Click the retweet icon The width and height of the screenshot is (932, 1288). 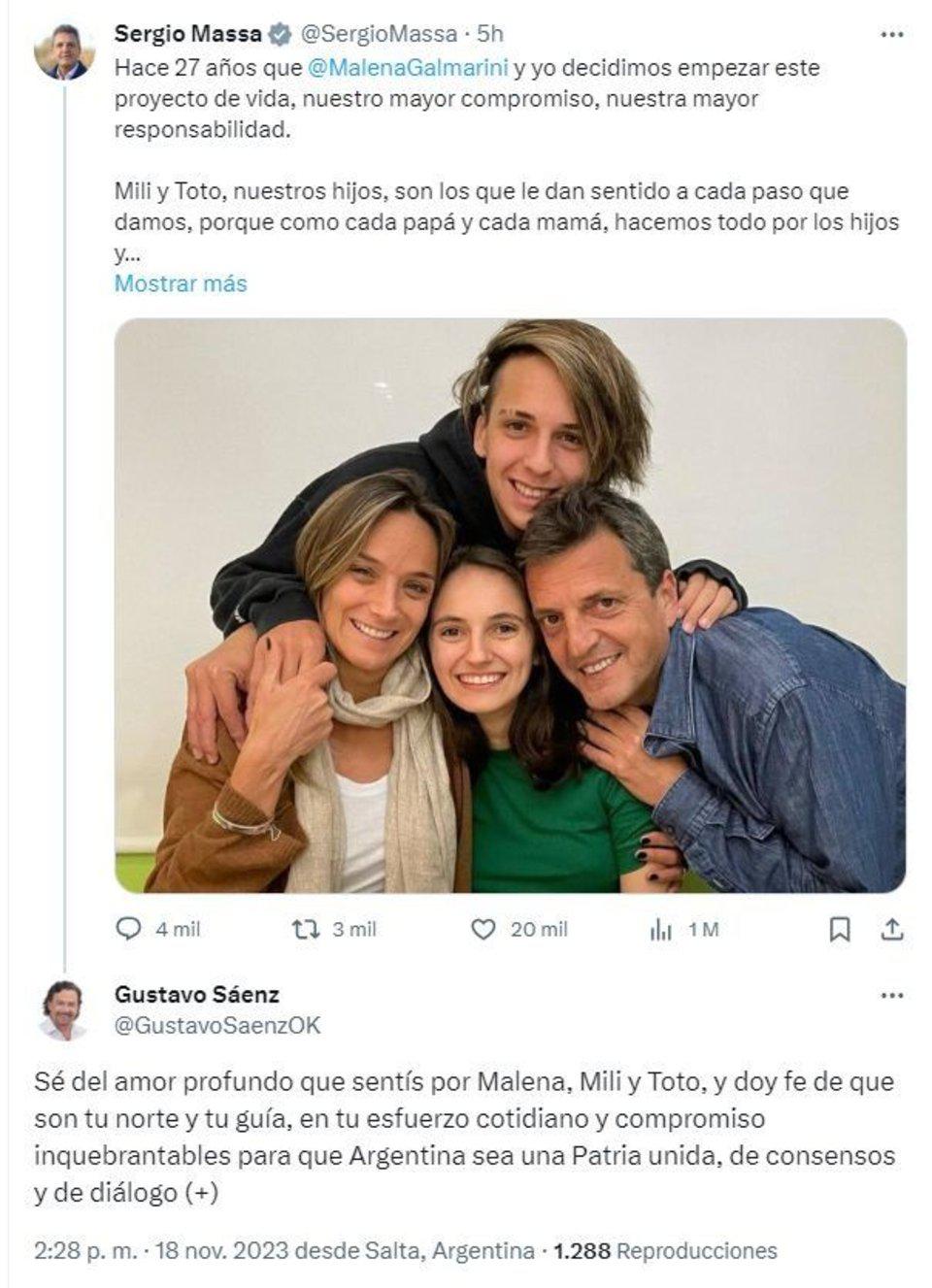click(306, 929)
